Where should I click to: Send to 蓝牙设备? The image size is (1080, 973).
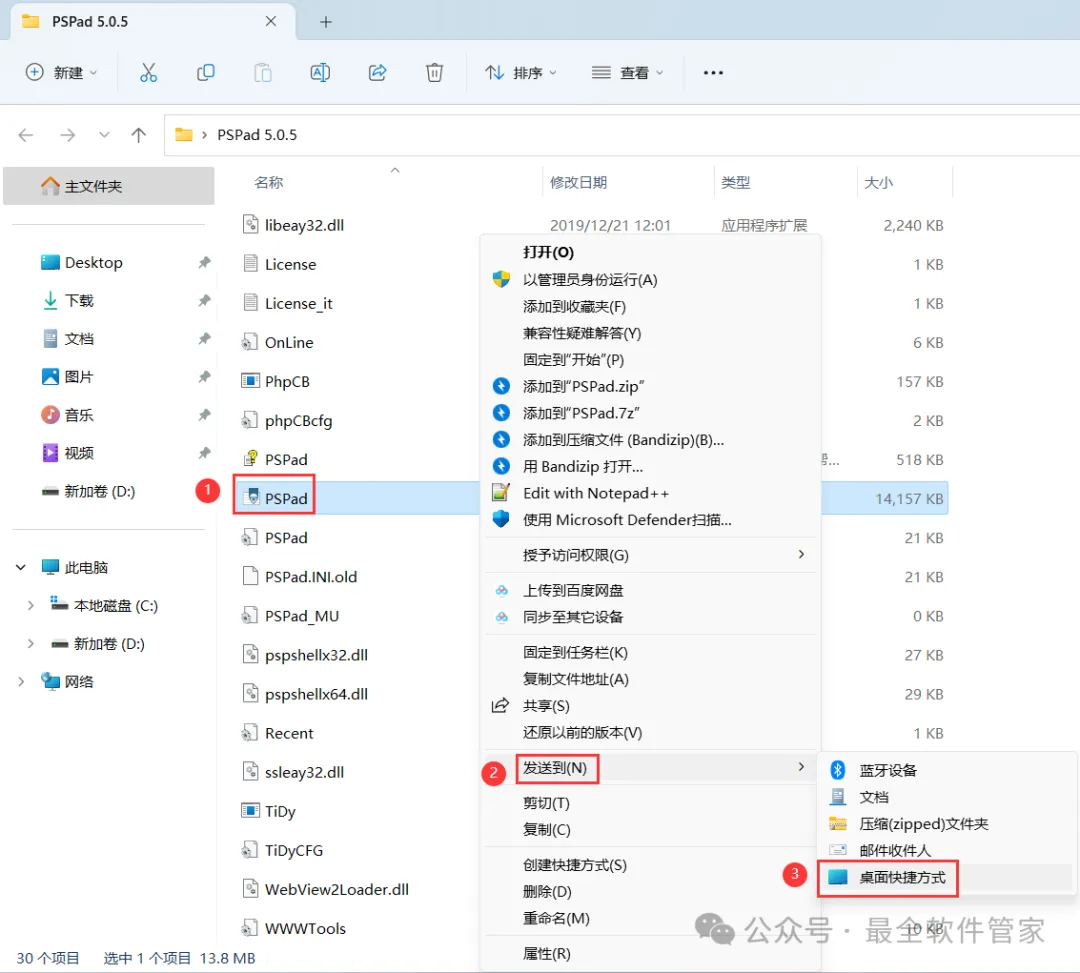pos(888,770)
